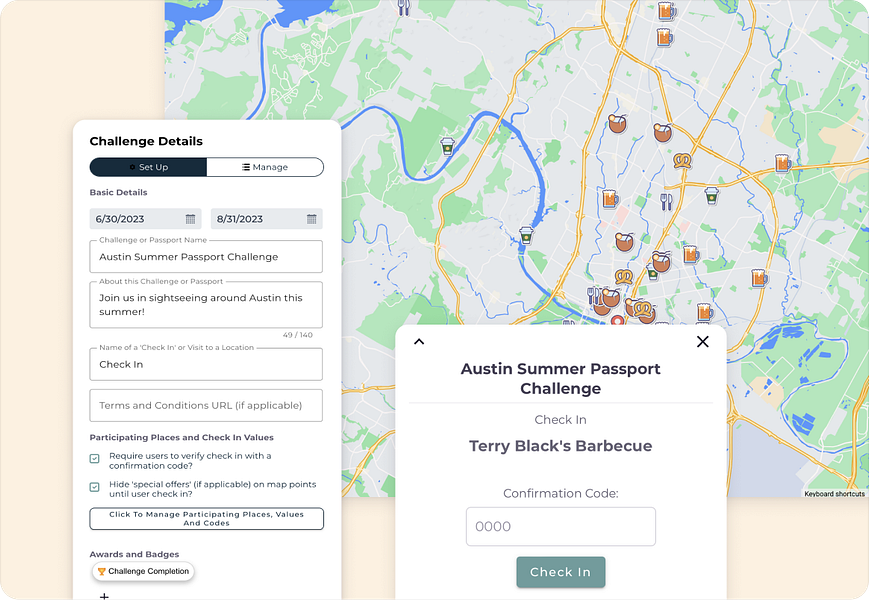869x600 pixels.
Task: Open the map's Keyboard shortcuts link
Action: pos(834,494)
